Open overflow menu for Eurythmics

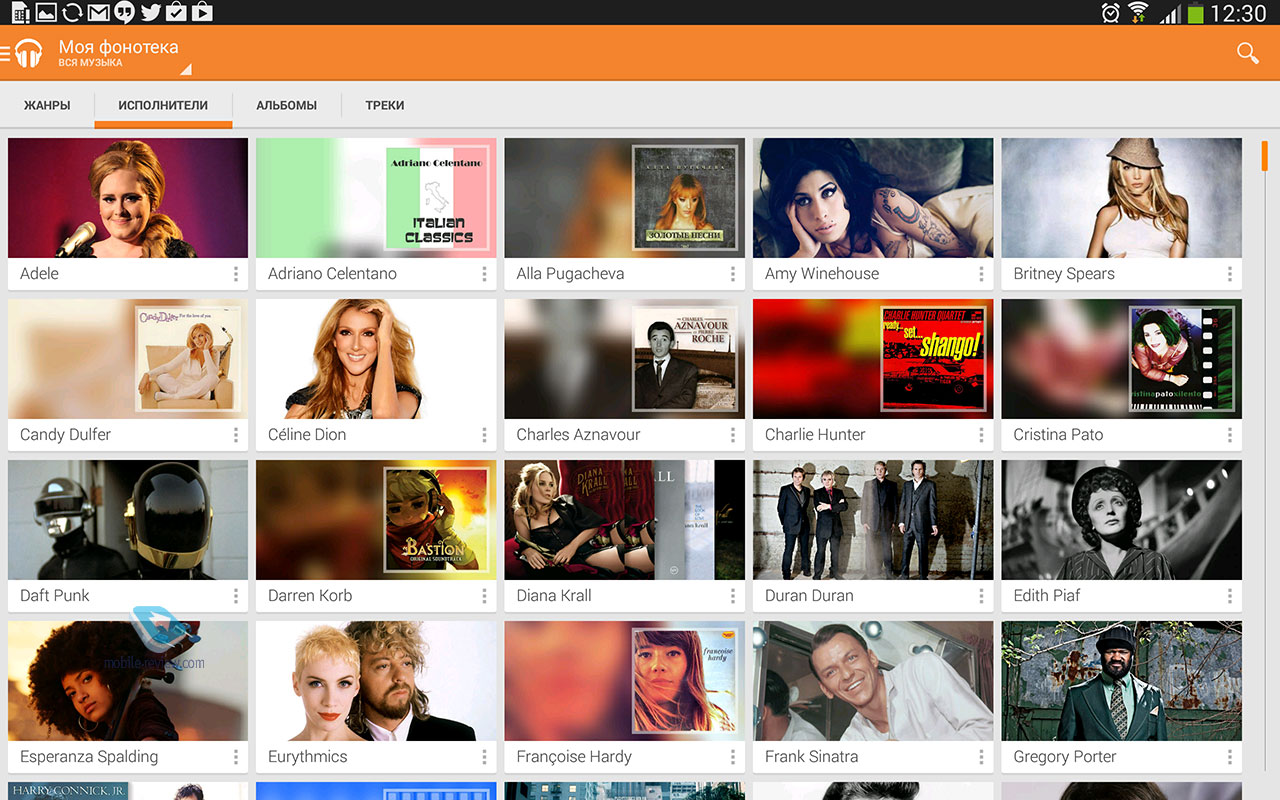tap(484, 757)
